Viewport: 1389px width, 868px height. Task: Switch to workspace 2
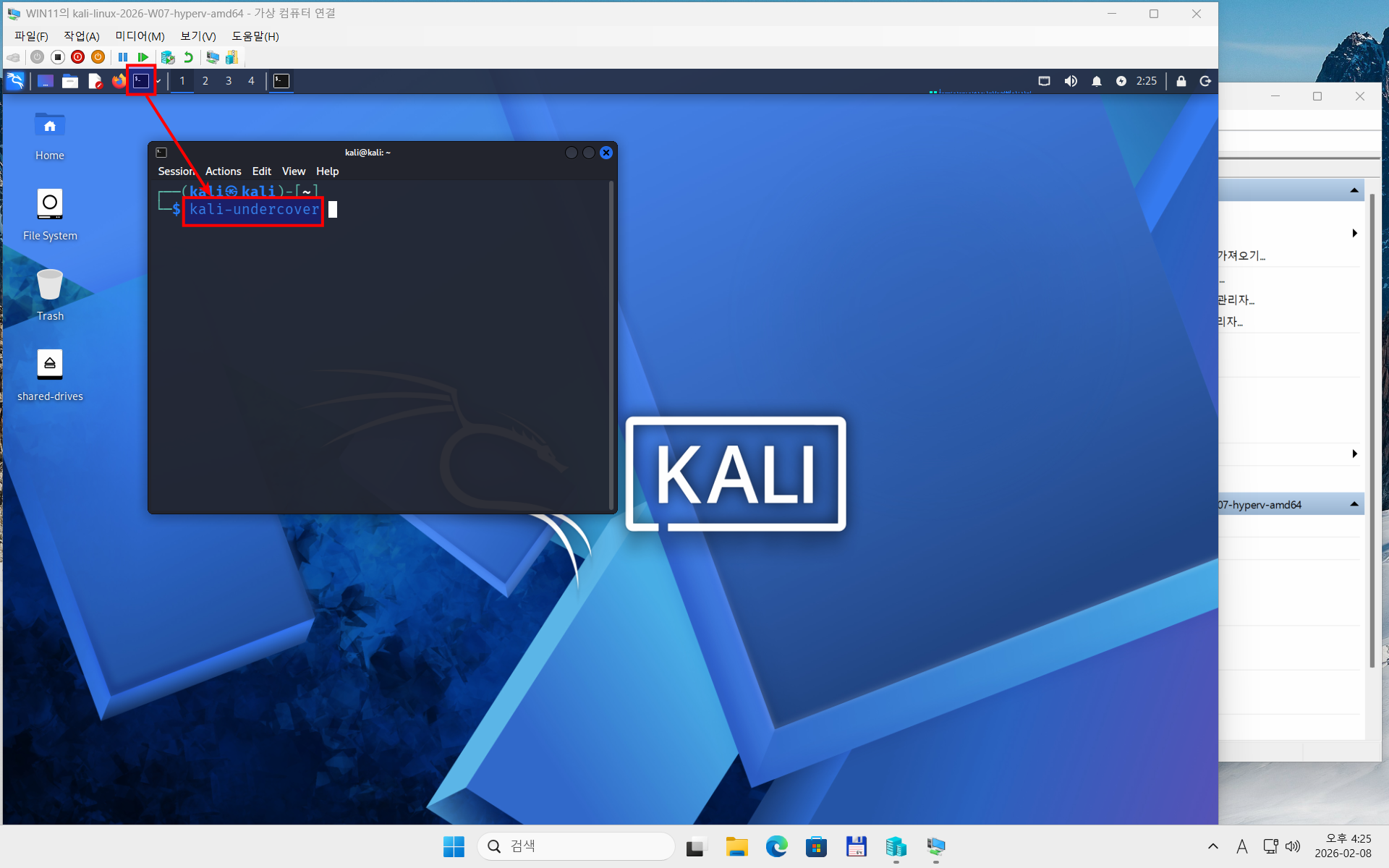pyautogui.click(x=205, y=81)
